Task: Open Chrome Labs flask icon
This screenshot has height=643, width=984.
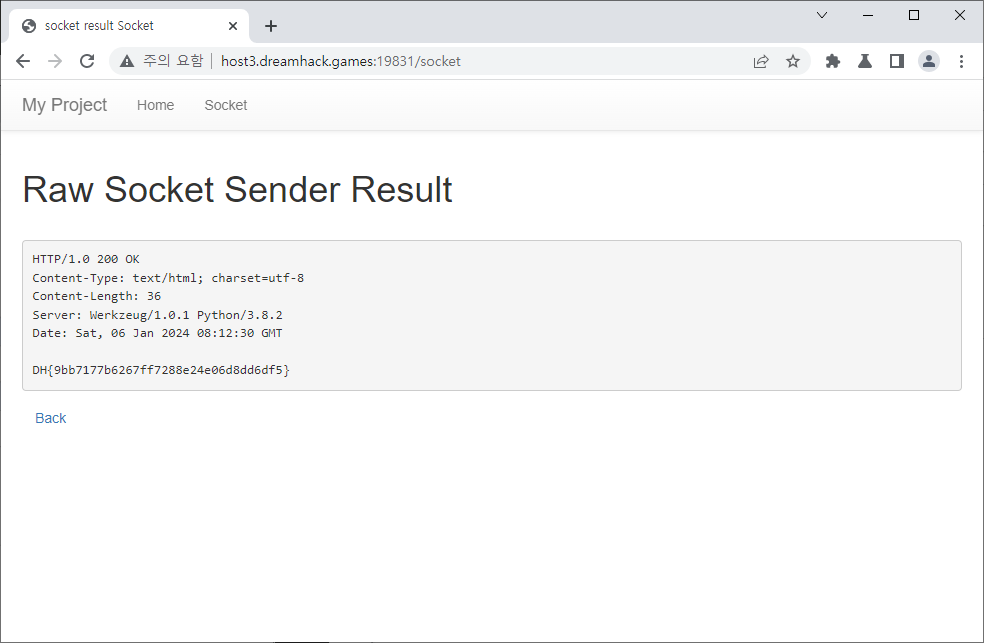Action: pos(865,61)
